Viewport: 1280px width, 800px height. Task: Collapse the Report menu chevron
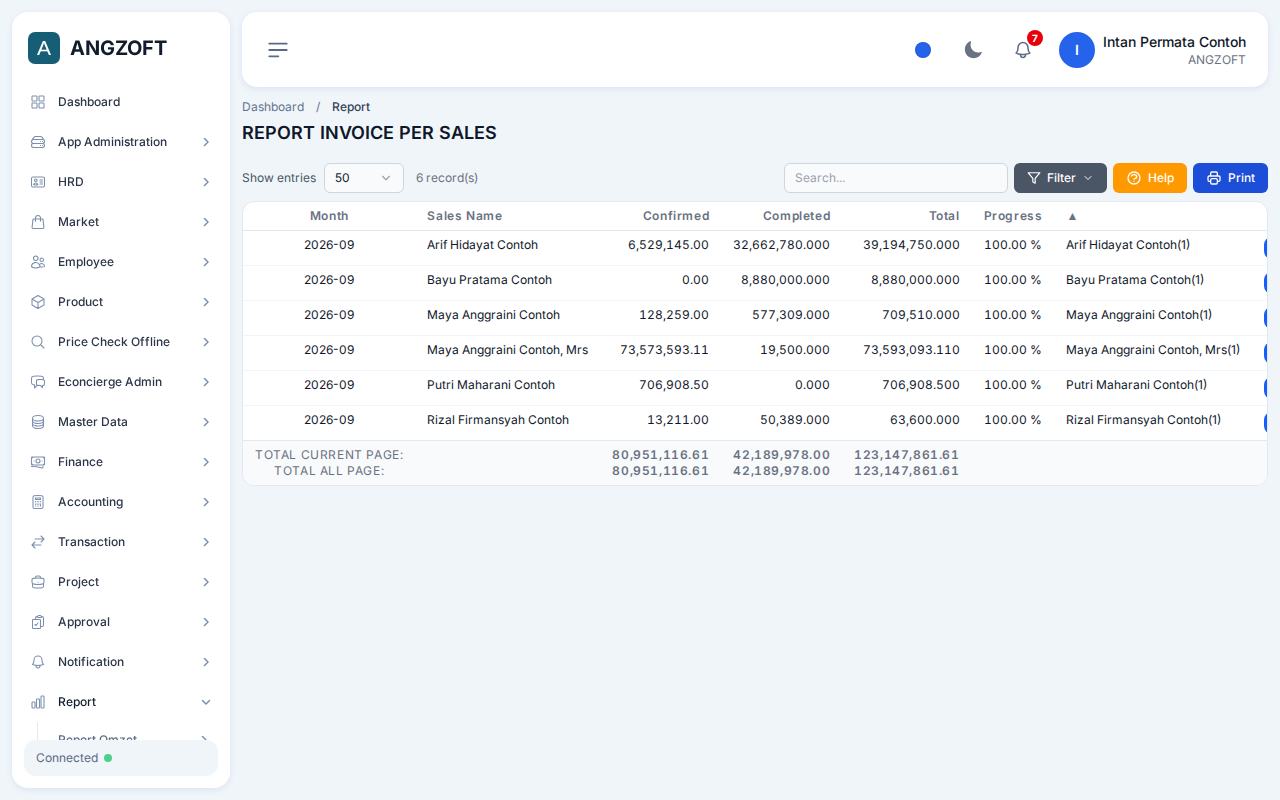tap(206, 702)
